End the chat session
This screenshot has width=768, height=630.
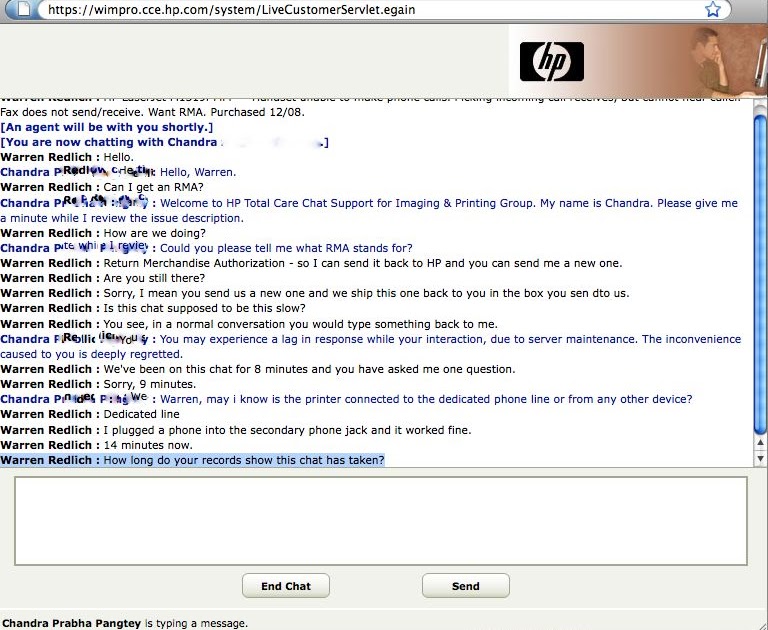(286, 586)
